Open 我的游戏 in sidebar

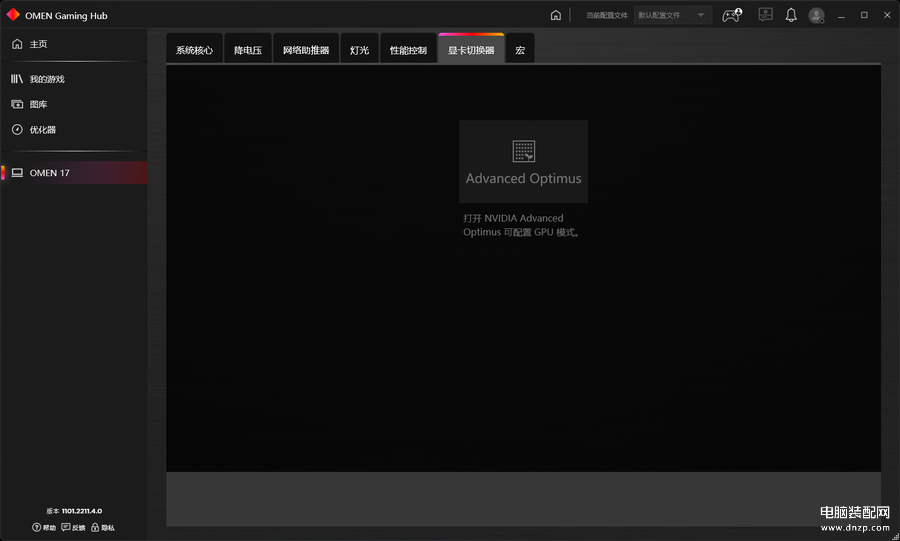click(73, 79)
